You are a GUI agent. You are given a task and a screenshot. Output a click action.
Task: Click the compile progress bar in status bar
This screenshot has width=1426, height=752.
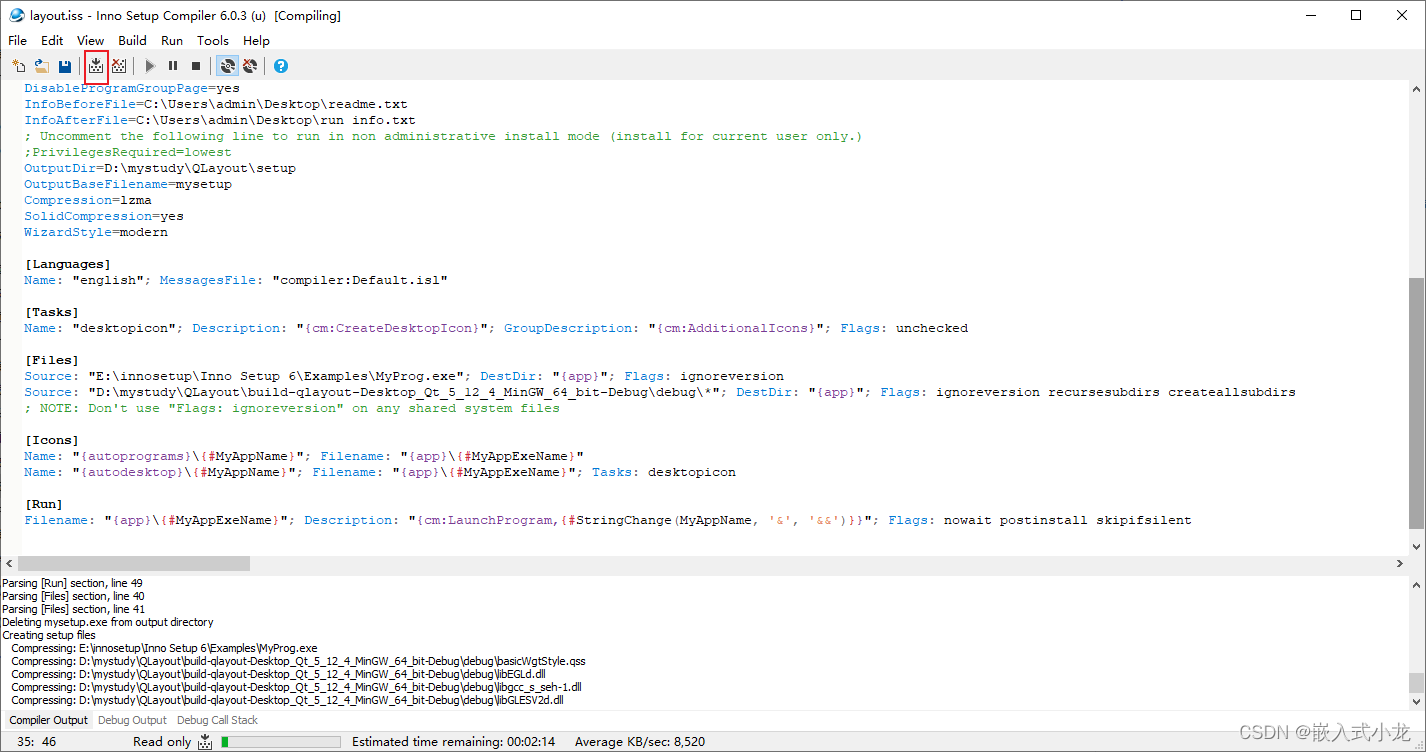(x=280, y=742)
